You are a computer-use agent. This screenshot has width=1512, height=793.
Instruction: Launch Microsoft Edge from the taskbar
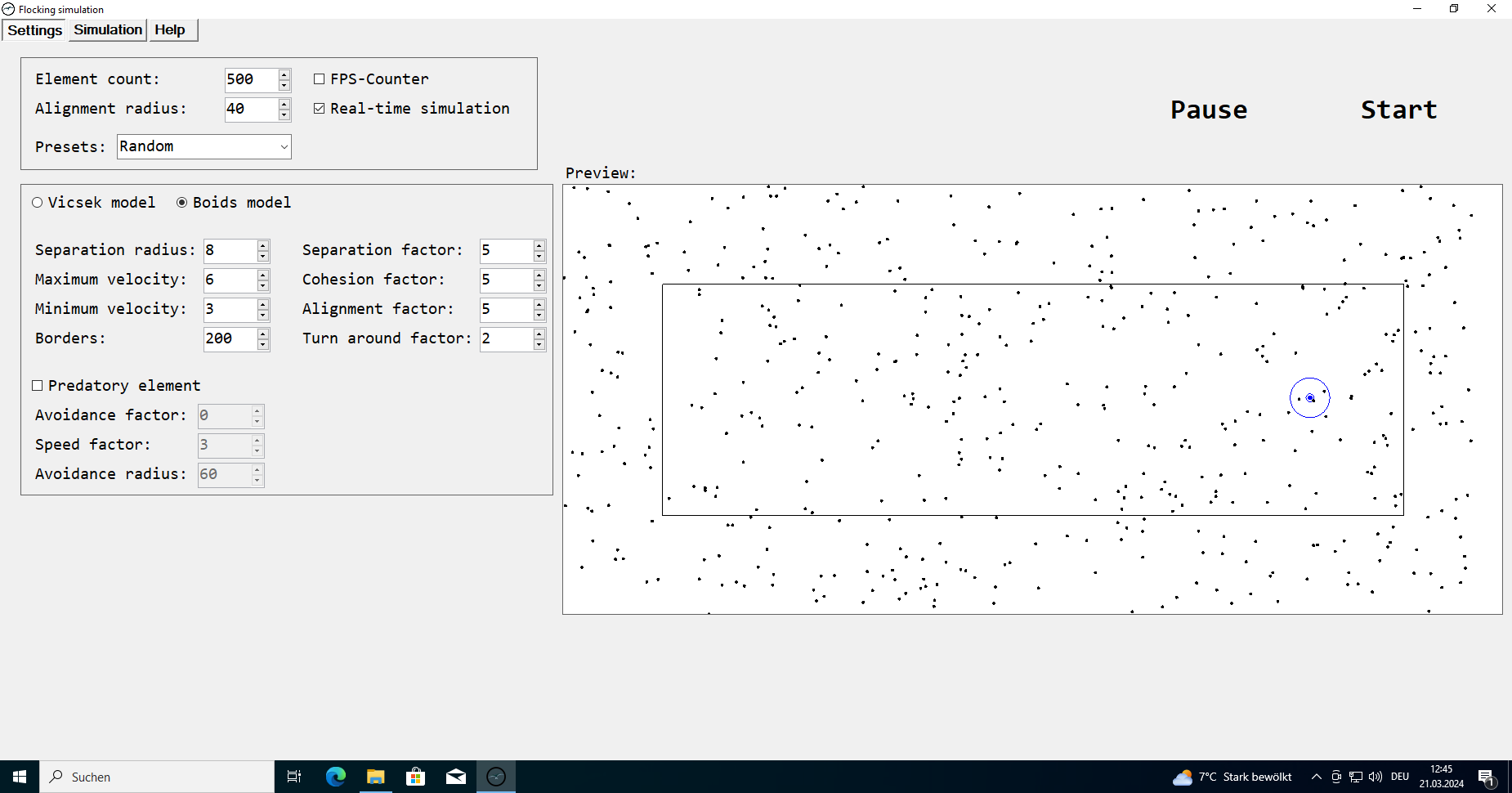(335, 777)
